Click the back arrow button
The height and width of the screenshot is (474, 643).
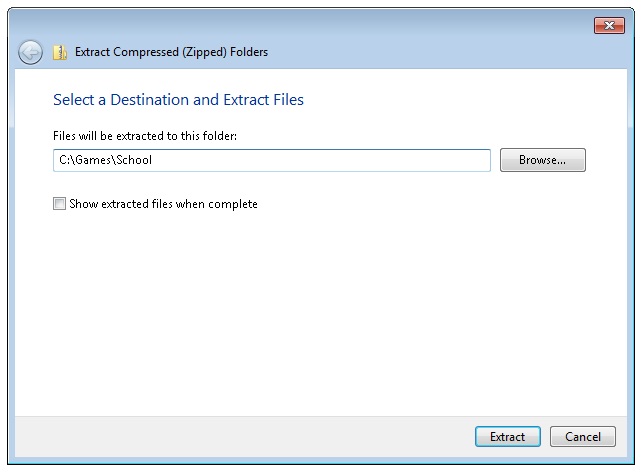click(x=30, y=52)
